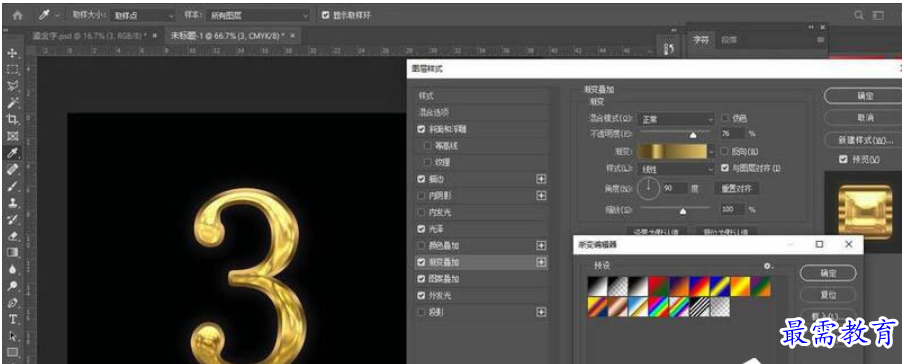Enable 内发光 checkbox
The height and width of the screenshot is (364, 904).
[x=421, y=212]
